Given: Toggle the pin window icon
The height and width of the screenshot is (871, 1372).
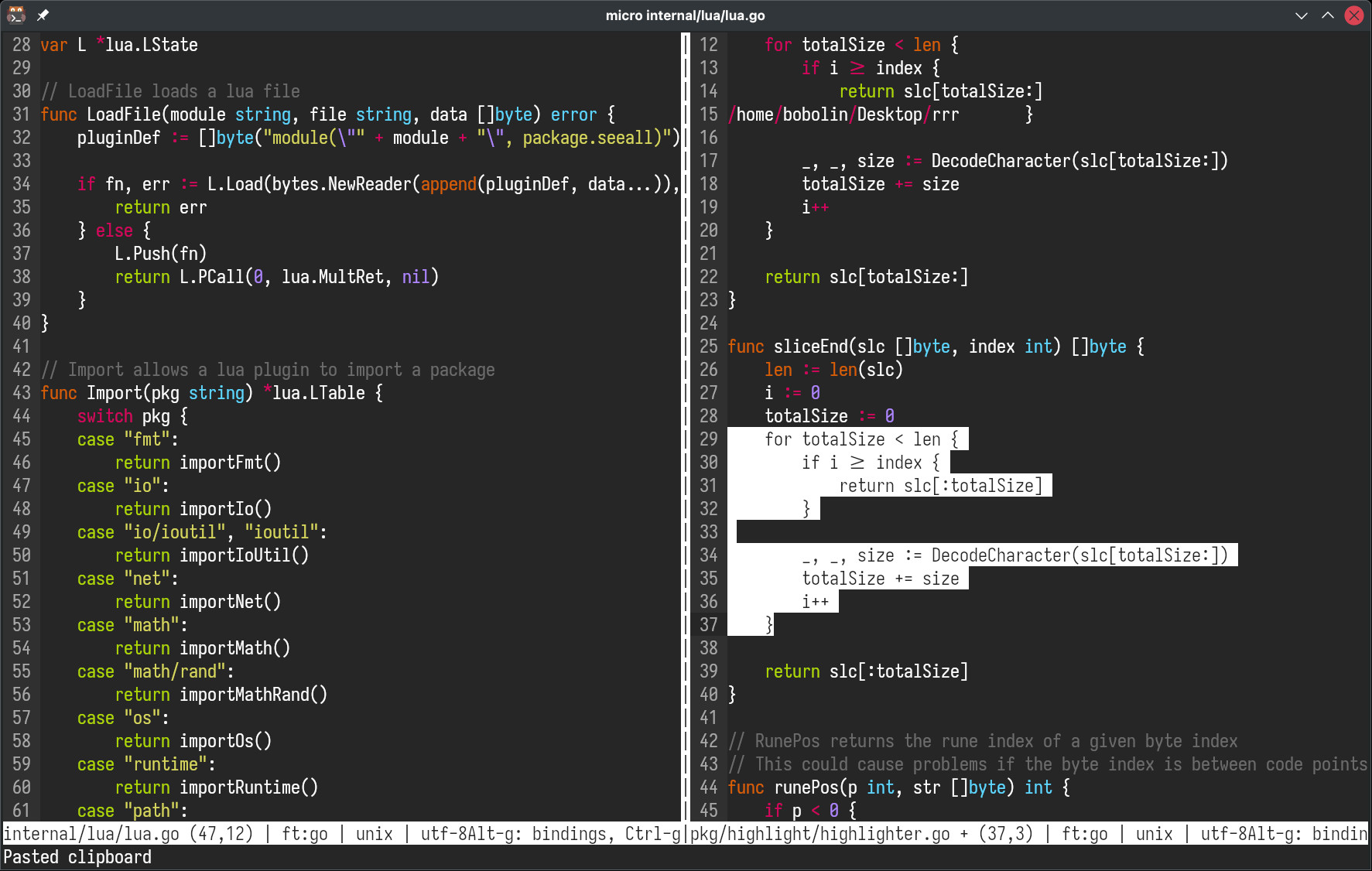Looking at the screenshot, I should [43, 15].
